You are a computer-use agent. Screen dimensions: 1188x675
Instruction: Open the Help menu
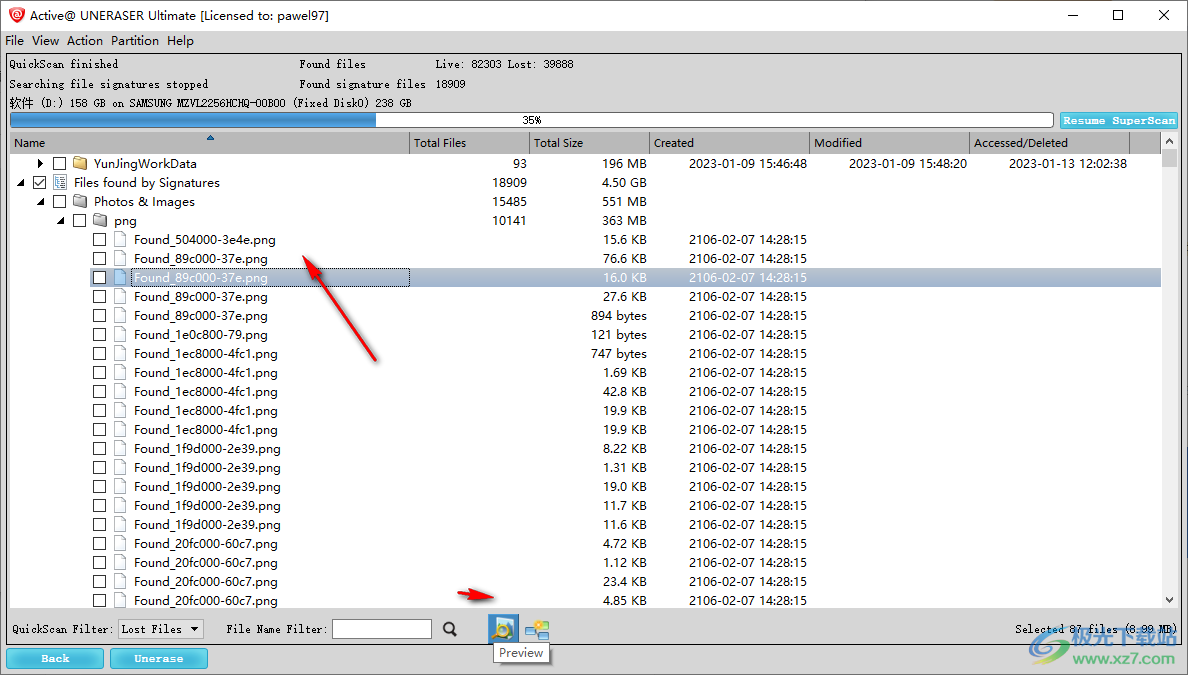180,41
